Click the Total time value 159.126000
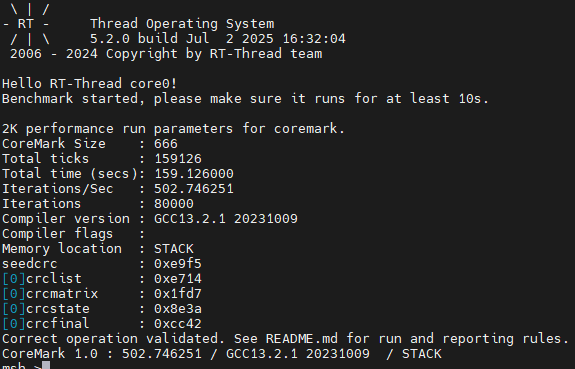Screen dimensions: 575x369 click(x=194, y=173)
